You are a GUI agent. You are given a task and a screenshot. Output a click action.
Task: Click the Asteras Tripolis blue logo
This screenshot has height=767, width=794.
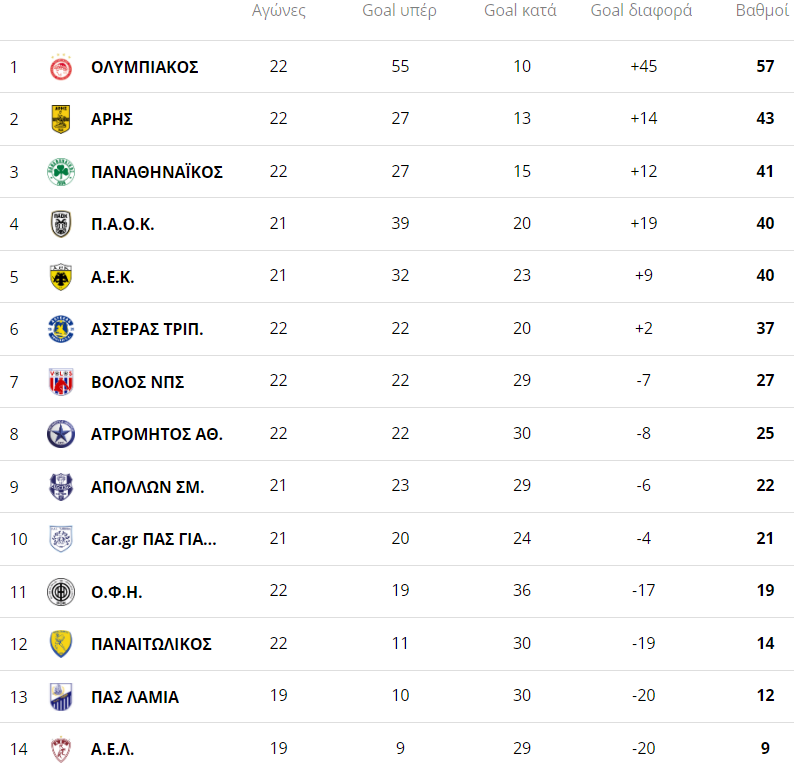[x=61, y=329]
